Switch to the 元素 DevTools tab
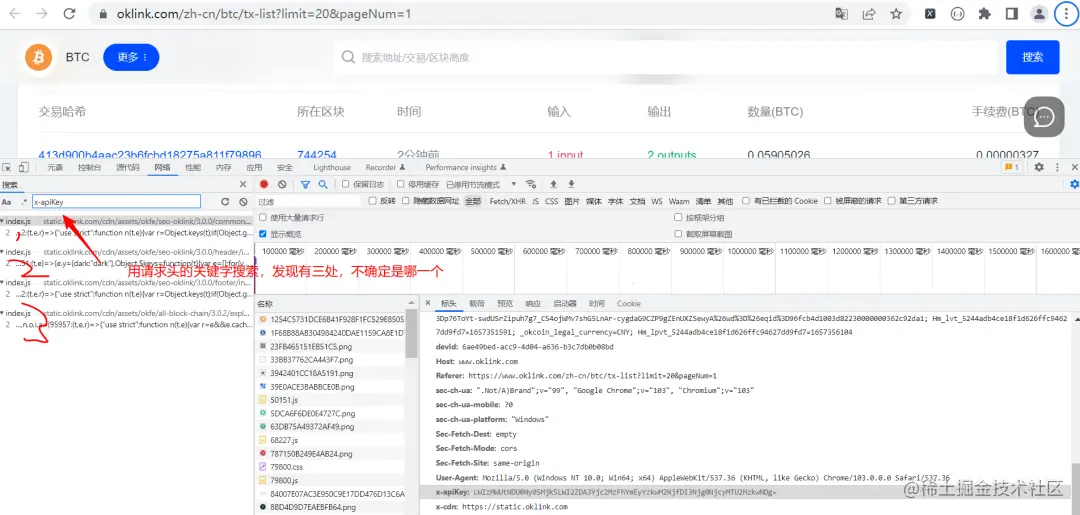Image resolution: width=1080 pixels, height=515 pixels. tap(55, 167)
